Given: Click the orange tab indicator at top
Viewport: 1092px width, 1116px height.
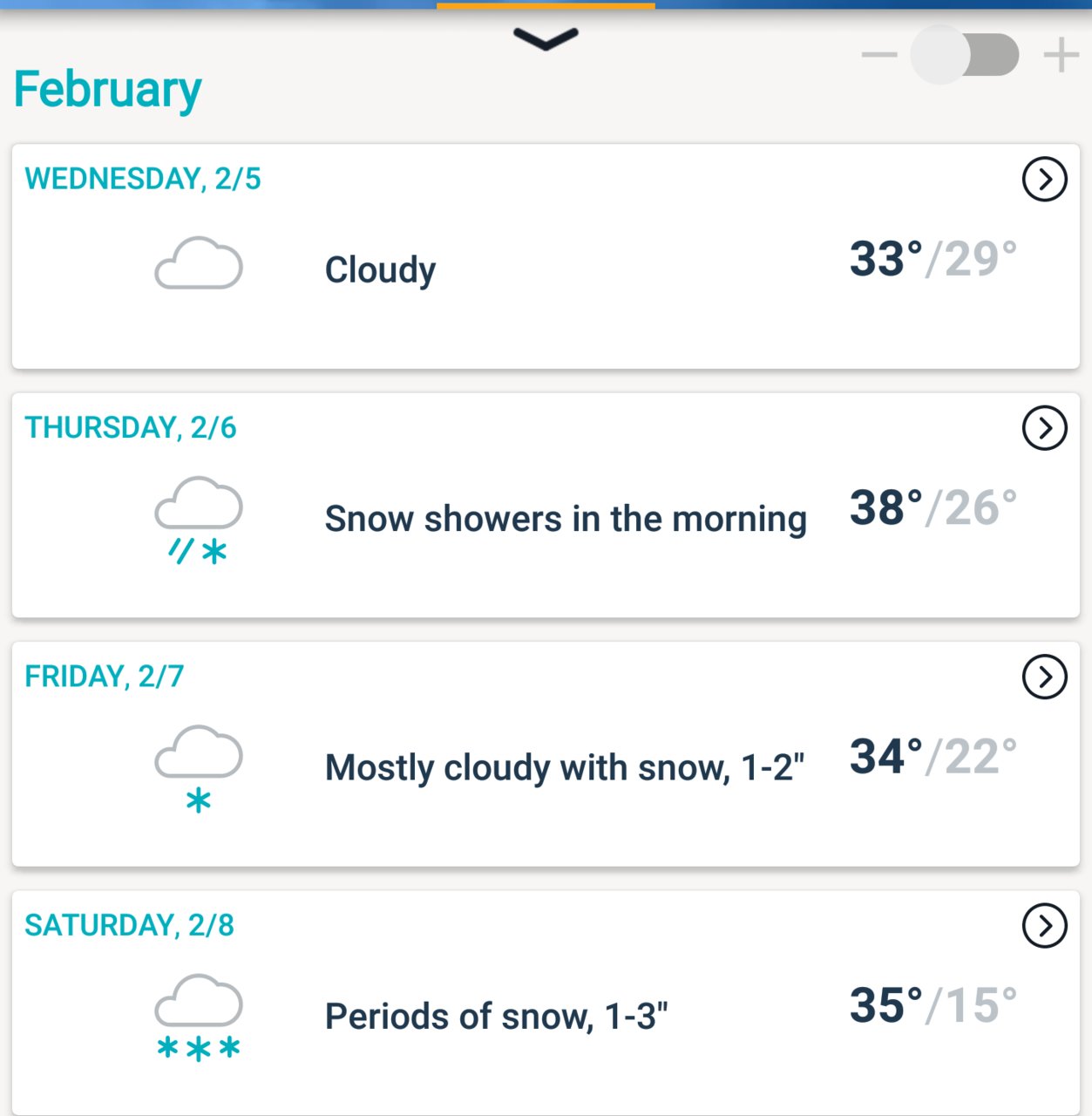Looking at the screenshot, I should click(546, 5).
